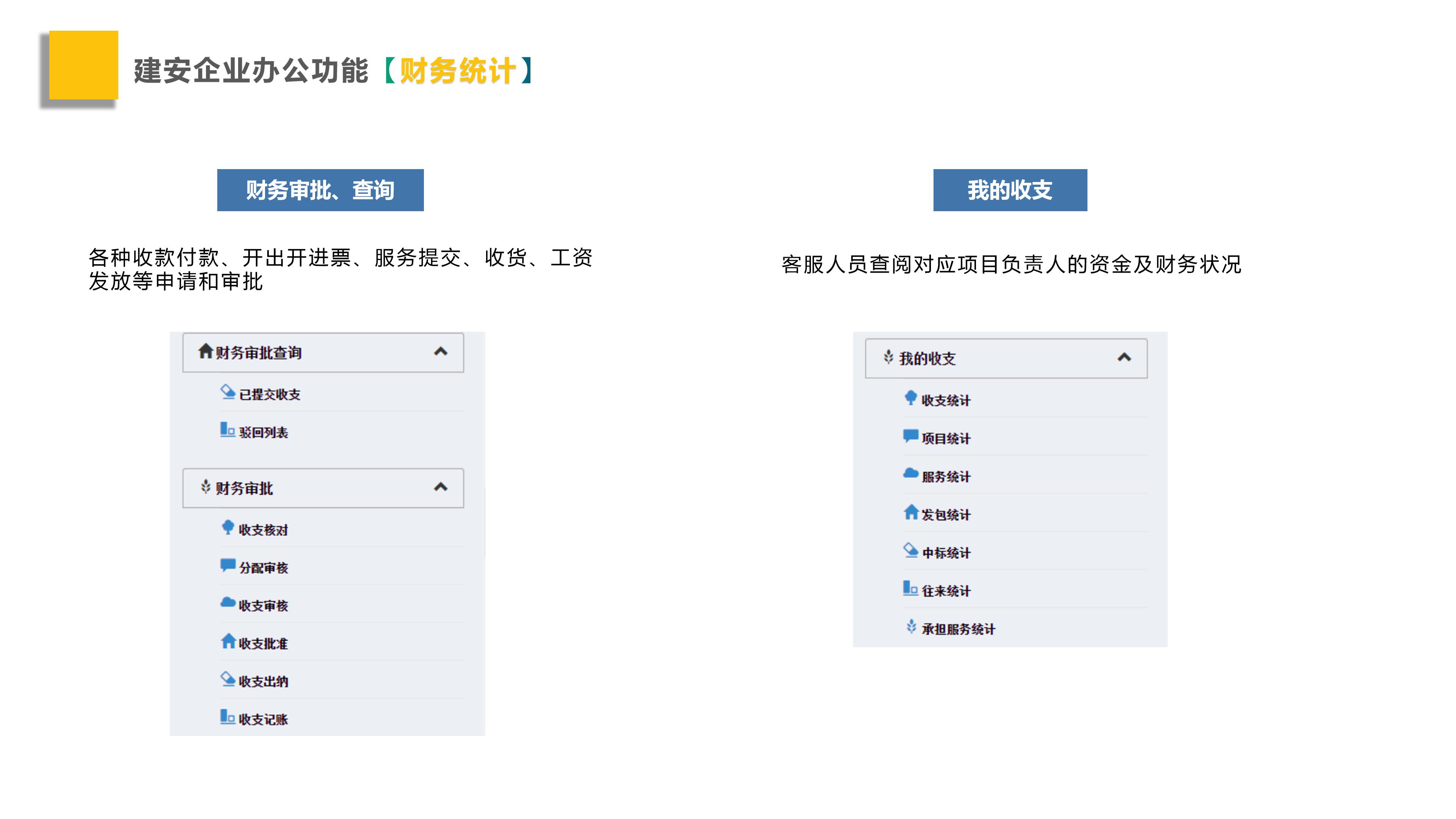Click the description 客服人员查阅对应项目负责人的资金及财务状况

coord(1011,264)
